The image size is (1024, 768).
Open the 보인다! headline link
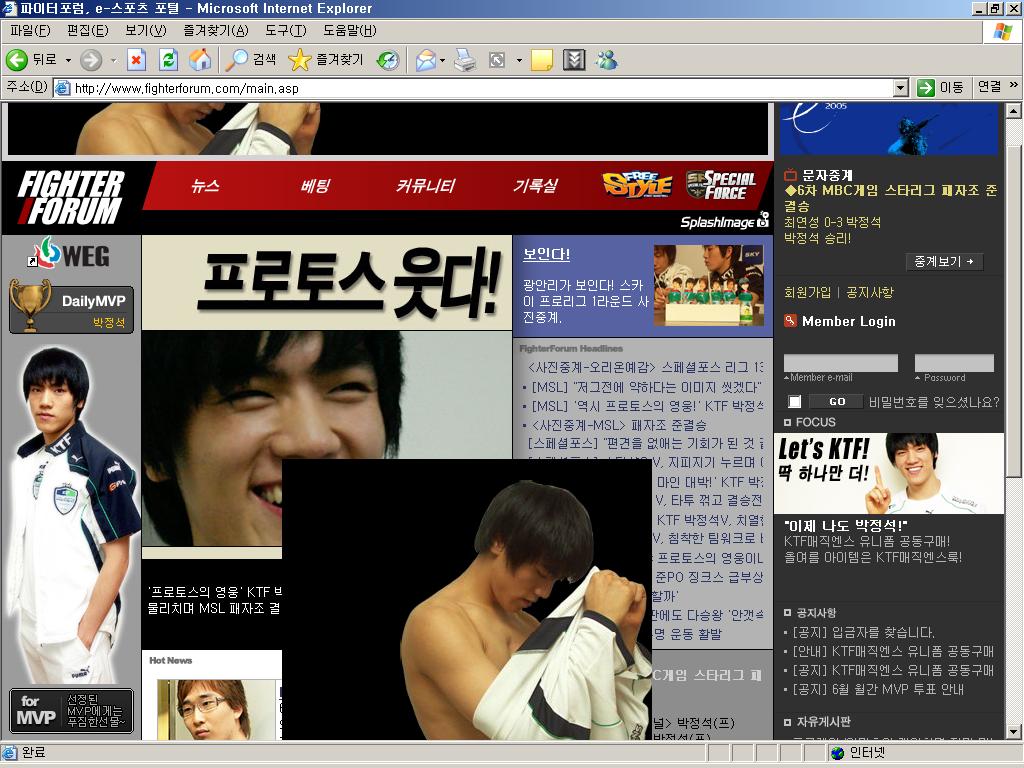pyautogui.click(x=546, y=255)
